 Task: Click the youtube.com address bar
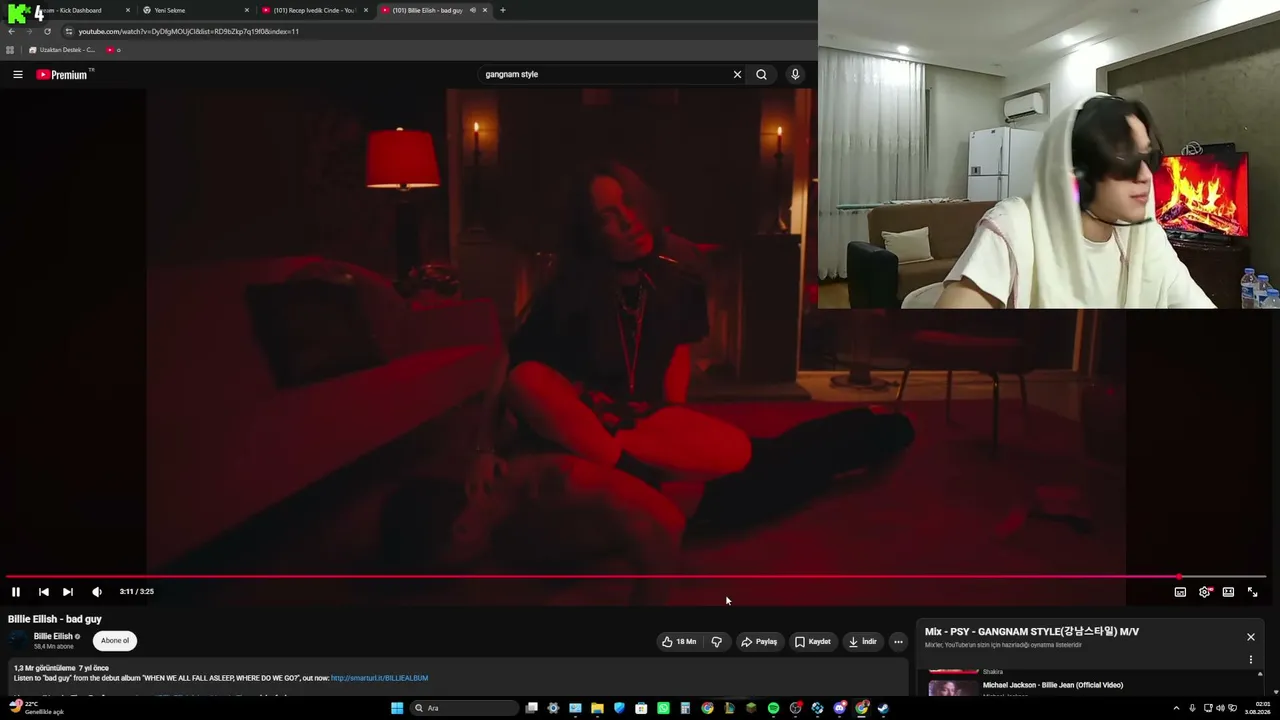438,31
